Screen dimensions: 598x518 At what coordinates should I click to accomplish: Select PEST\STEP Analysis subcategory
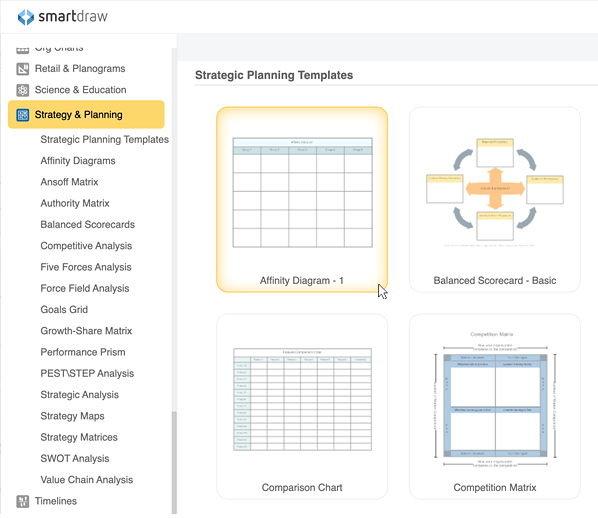click(87, 374)
